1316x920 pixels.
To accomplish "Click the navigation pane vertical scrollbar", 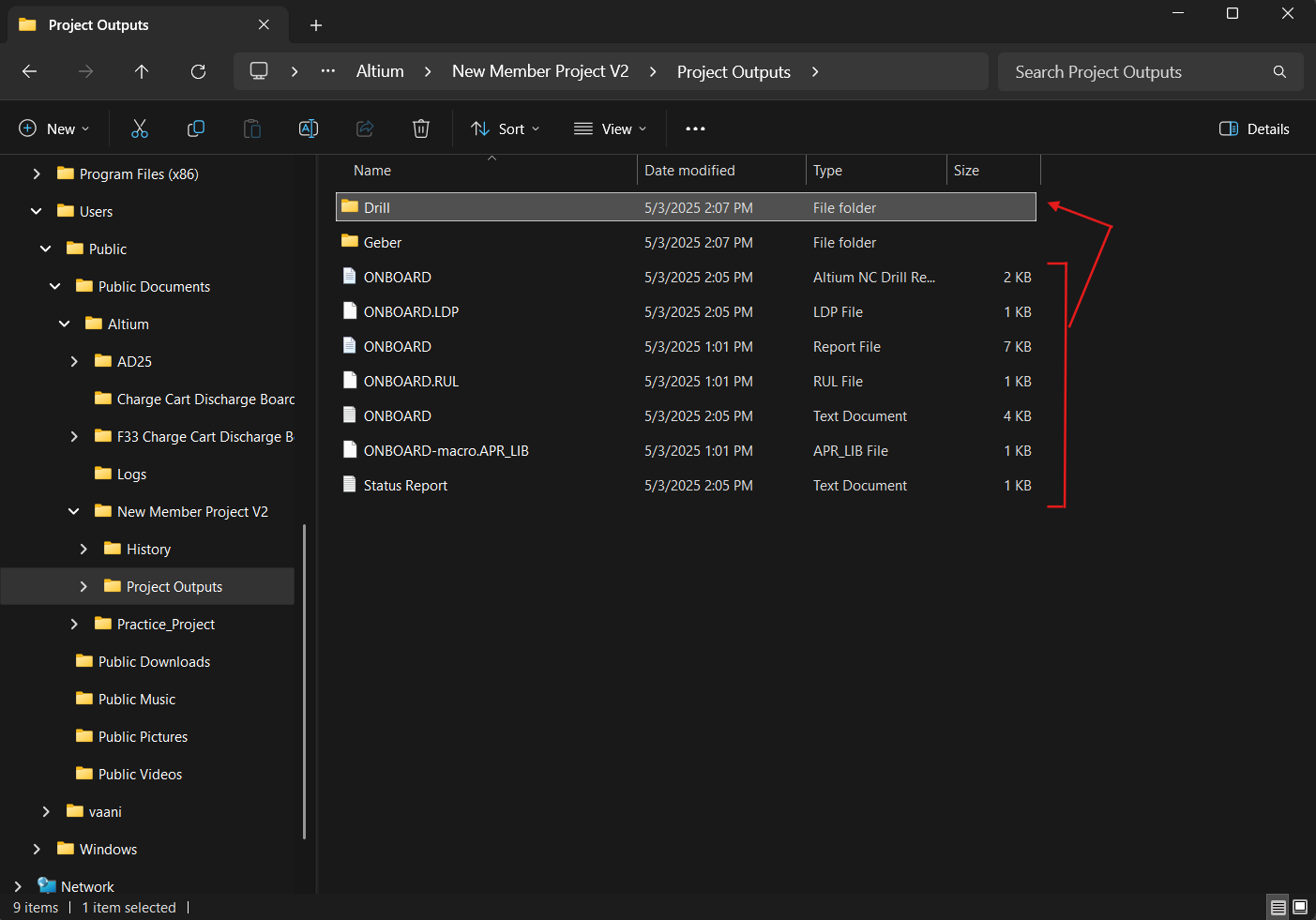I will coord(304,682).
